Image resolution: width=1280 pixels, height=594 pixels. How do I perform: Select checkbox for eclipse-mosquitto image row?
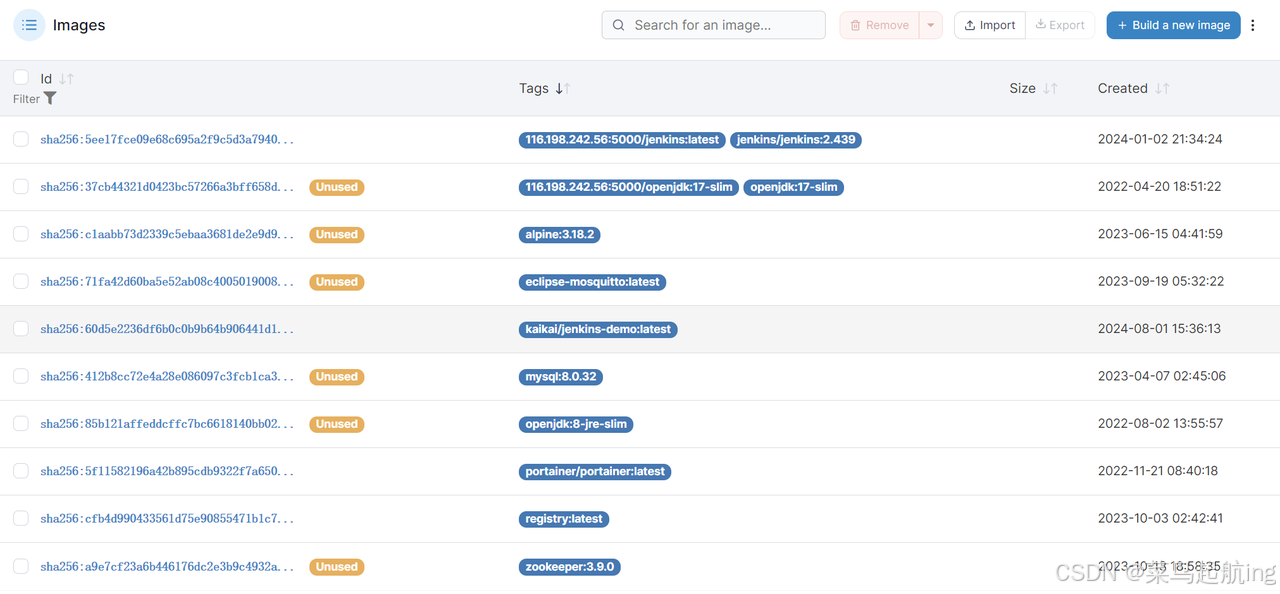[21, 281]
